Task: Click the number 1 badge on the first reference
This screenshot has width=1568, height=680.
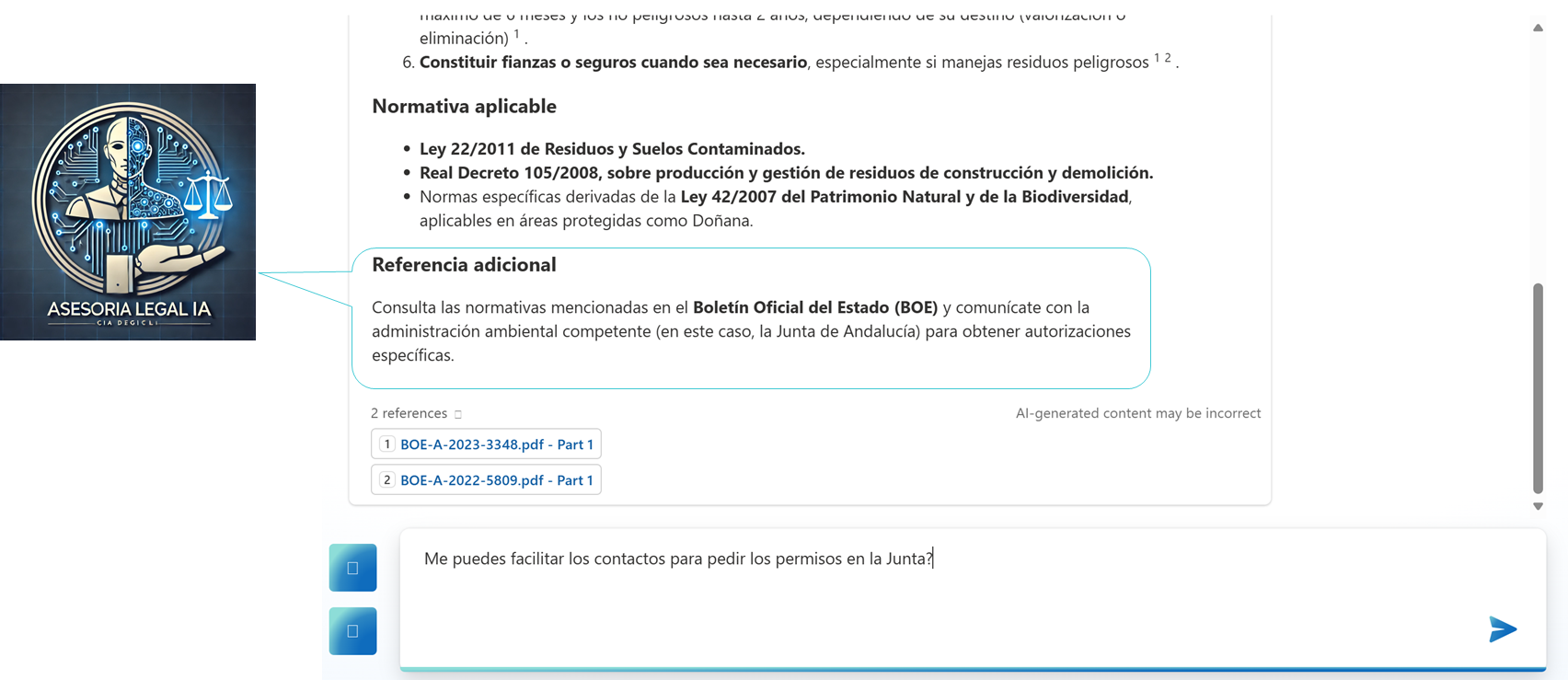Action: point(387,444)
